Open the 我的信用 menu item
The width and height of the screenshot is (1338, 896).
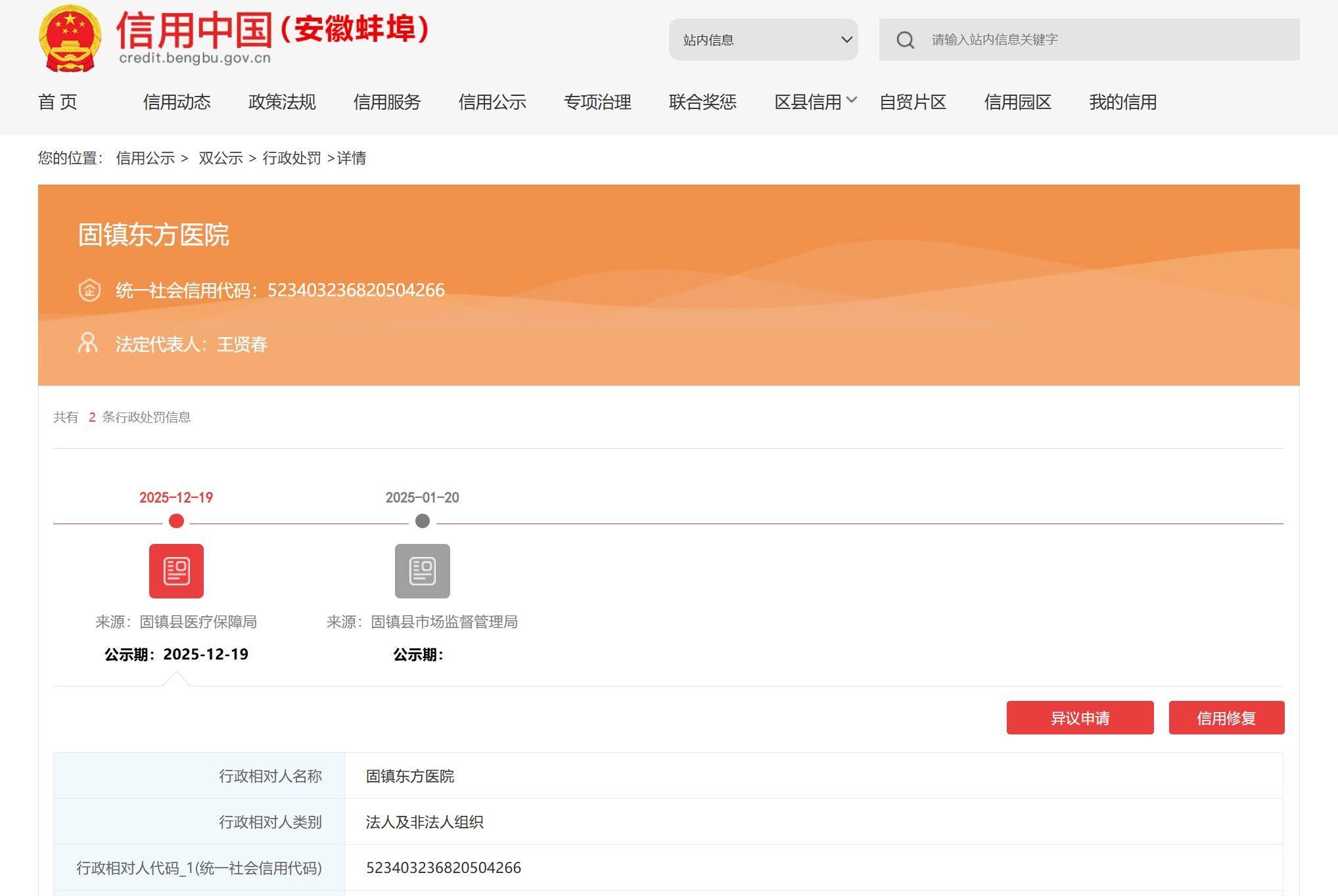[x=1123, y=102]
